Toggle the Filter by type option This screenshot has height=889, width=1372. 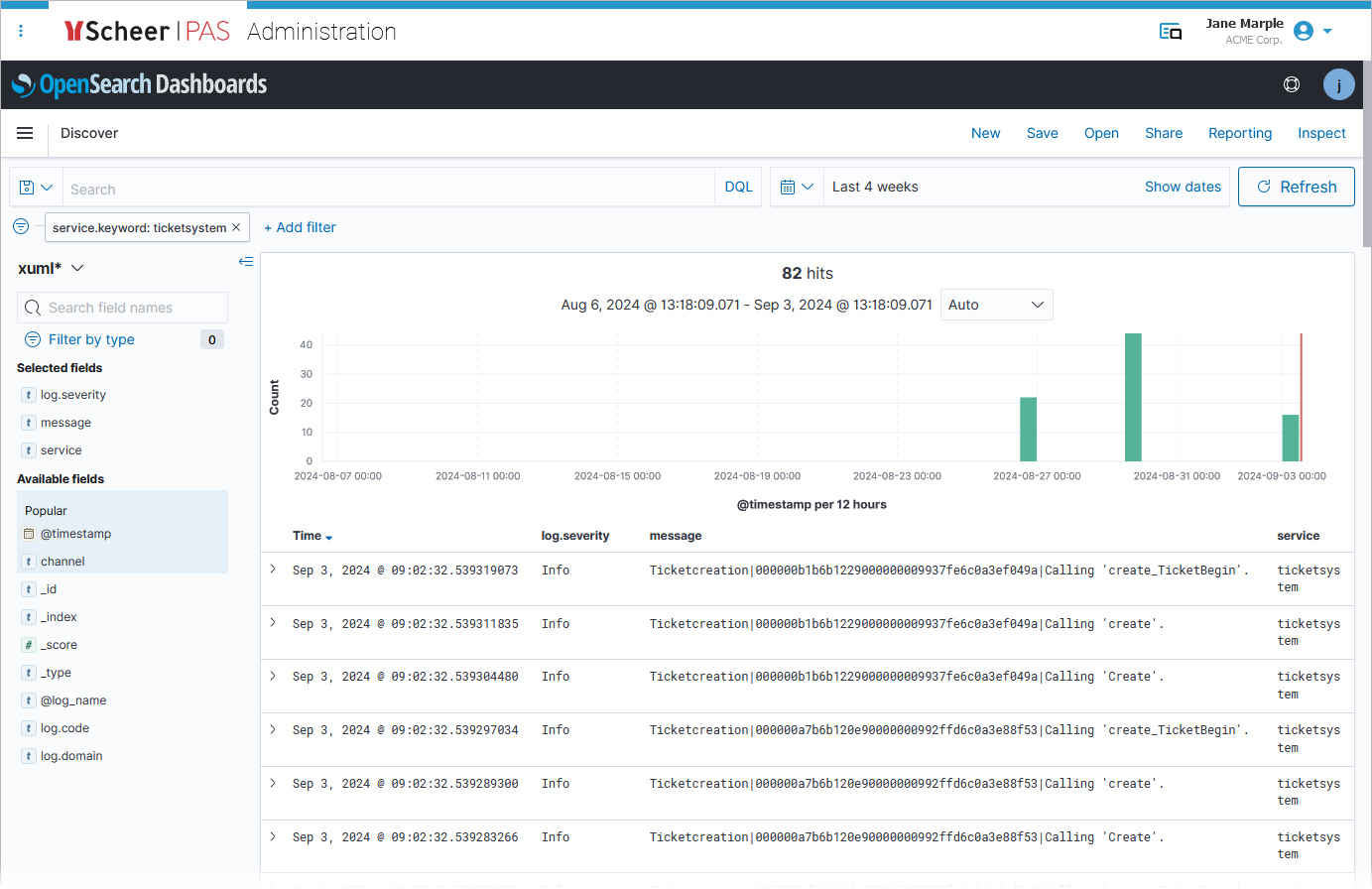(89, 339)
